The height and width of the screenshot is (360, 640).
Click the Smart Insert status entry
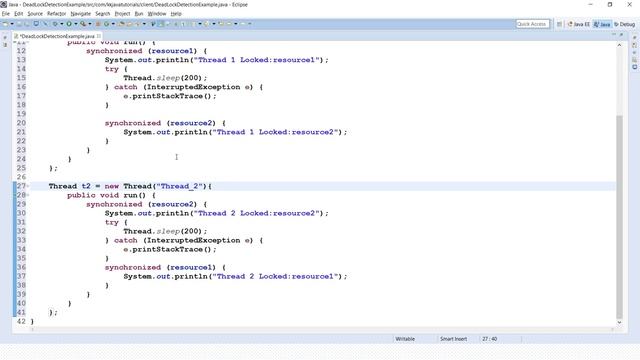pyautogui.click(x=453, y=339)
